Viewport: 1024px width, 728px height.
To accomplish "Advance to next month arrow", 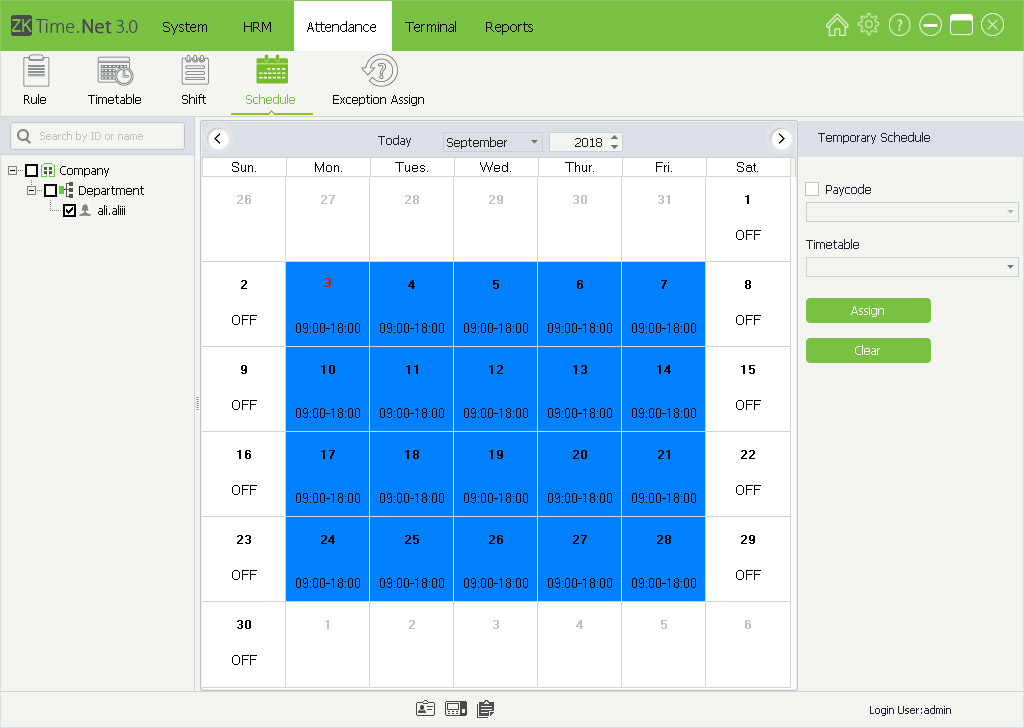I will coord(781,140).
